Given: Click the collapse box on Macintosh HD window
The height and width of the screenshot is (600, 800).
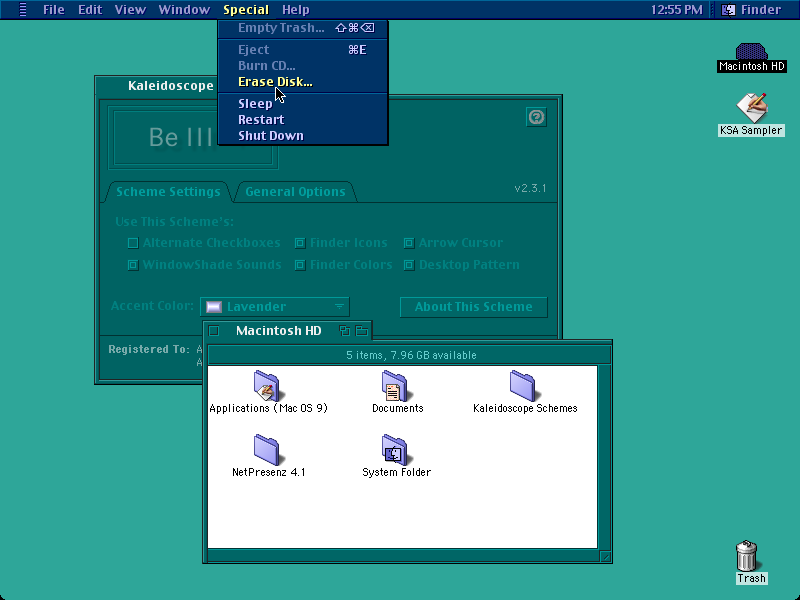Looking at the screenshot, I should tap(362, 331).
